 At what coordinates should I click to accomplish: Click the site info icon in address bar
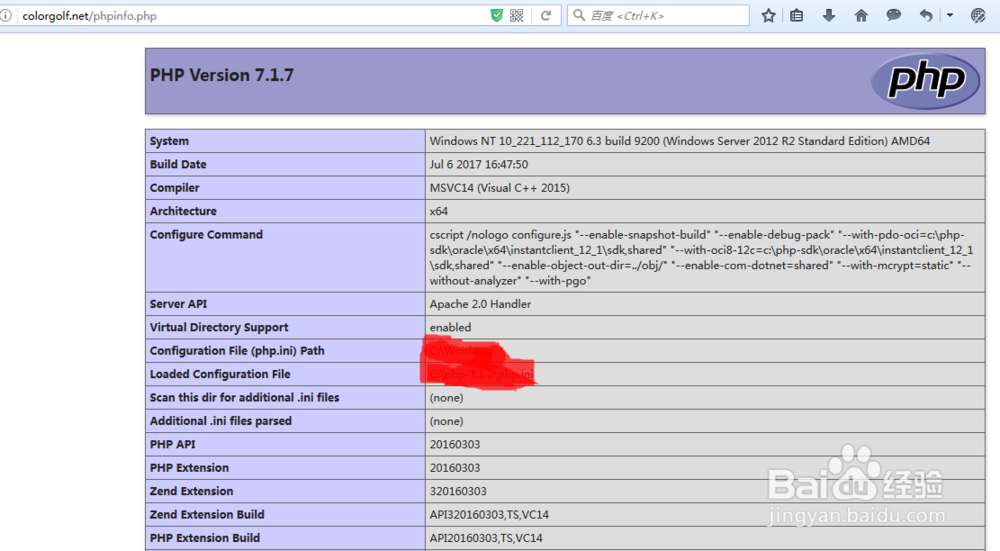click(5, 15)
